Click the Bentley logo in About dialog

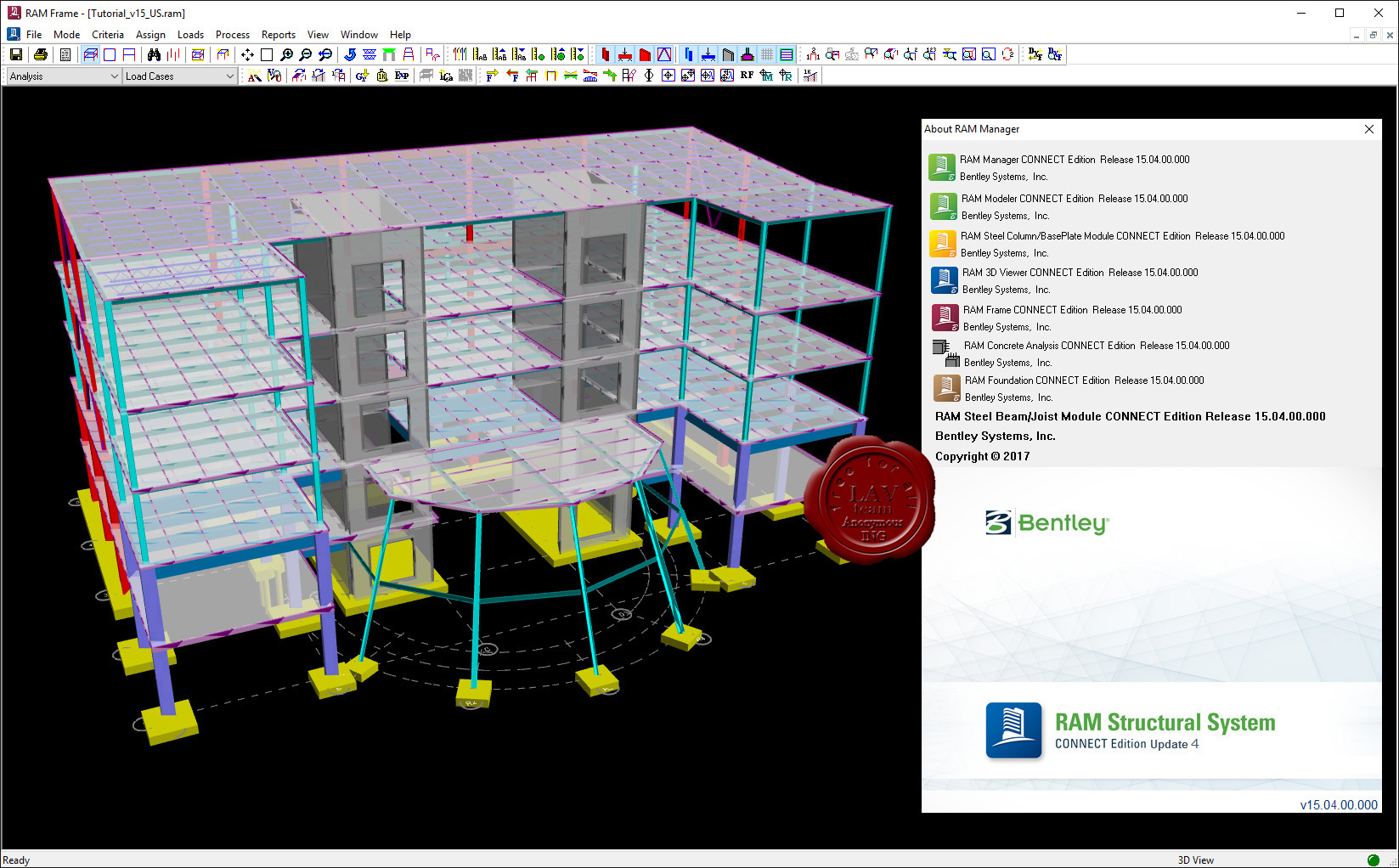point(1046,523)
